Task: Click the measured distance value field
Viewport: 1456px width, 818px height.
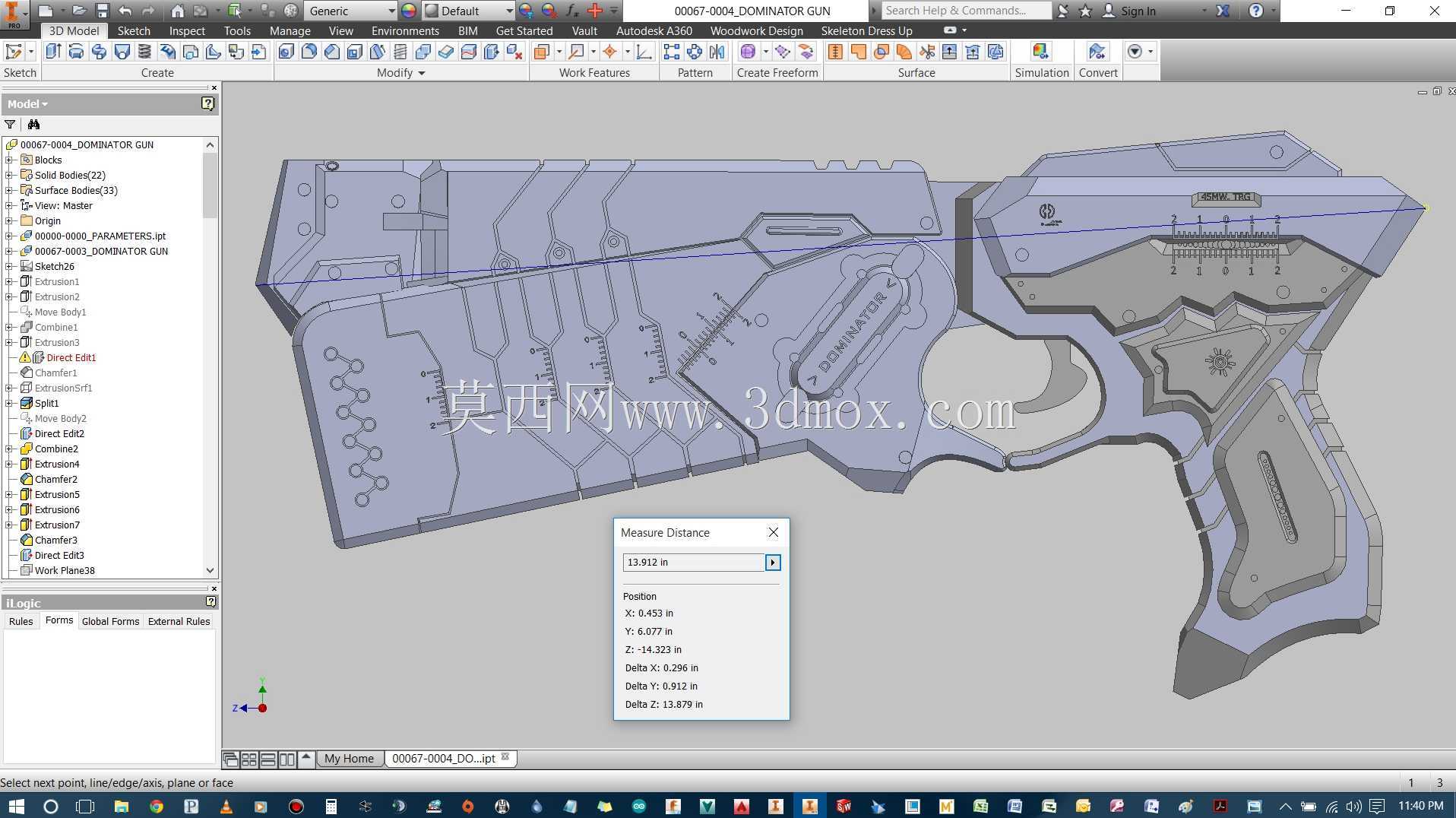Action: 694,563
